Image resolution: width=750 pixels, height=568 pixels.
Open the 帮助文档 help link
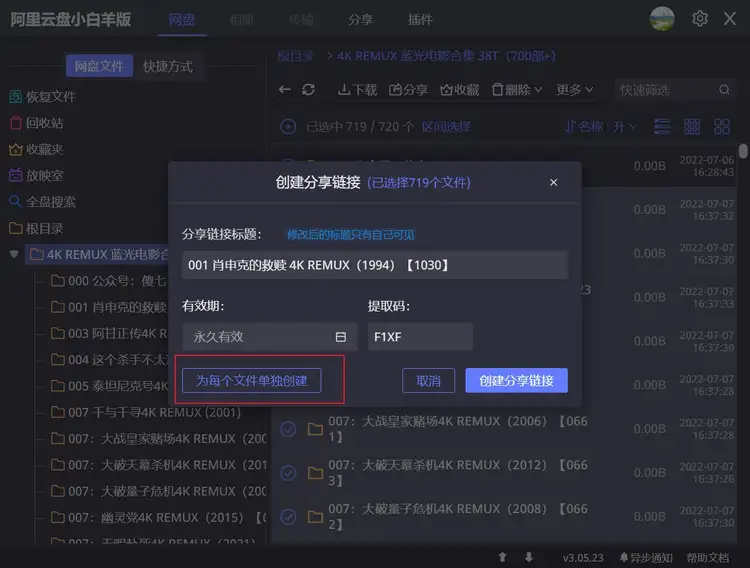click(x=708, y=558)
